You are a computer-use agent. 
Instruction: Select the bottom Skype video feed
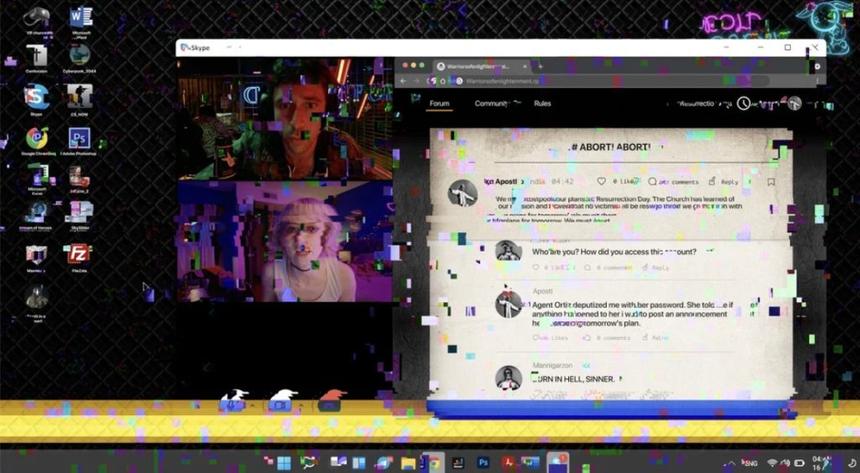coord(285,241)
